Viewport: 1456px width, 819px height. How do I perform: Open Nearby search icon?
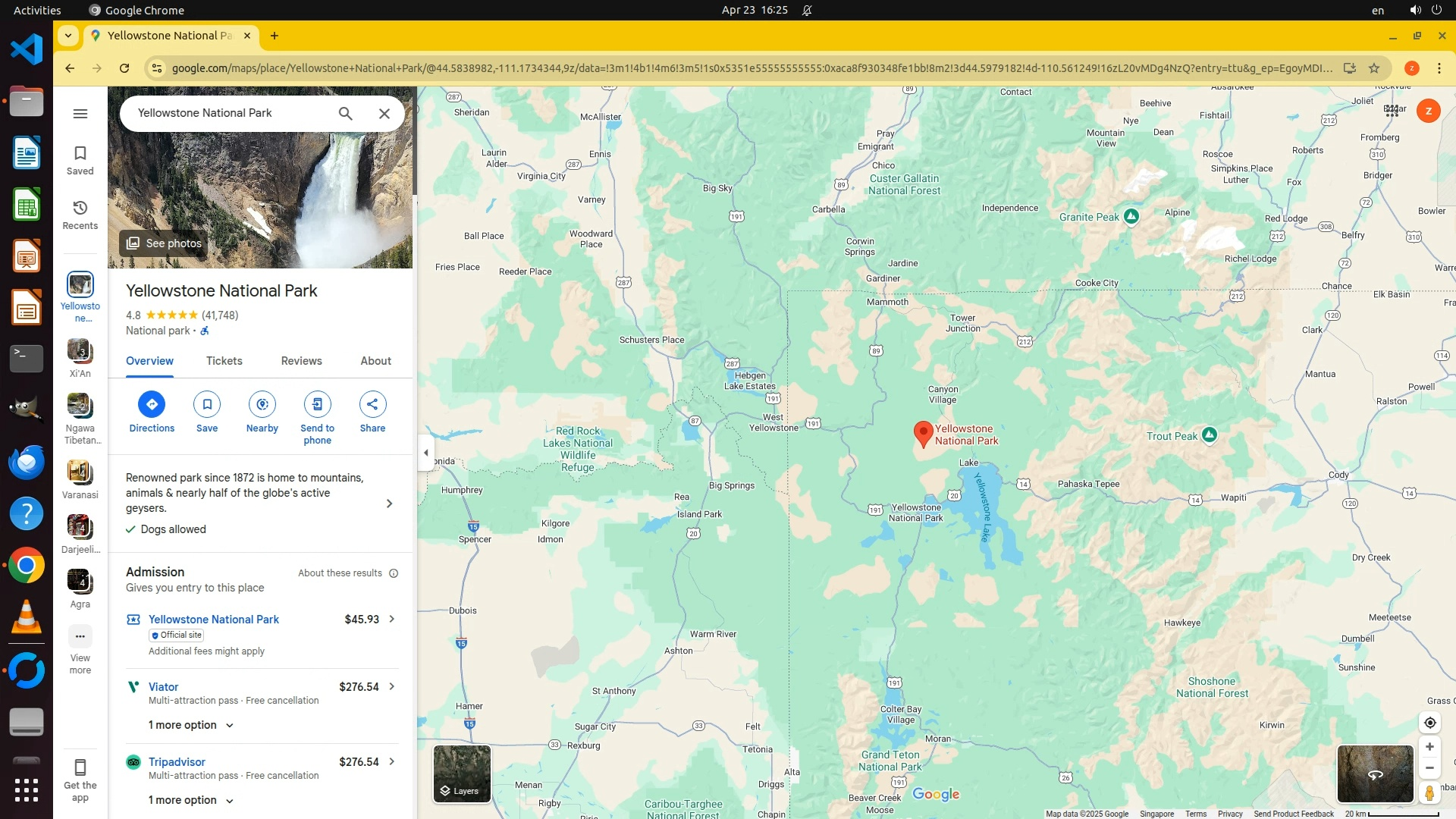(262, 404)
